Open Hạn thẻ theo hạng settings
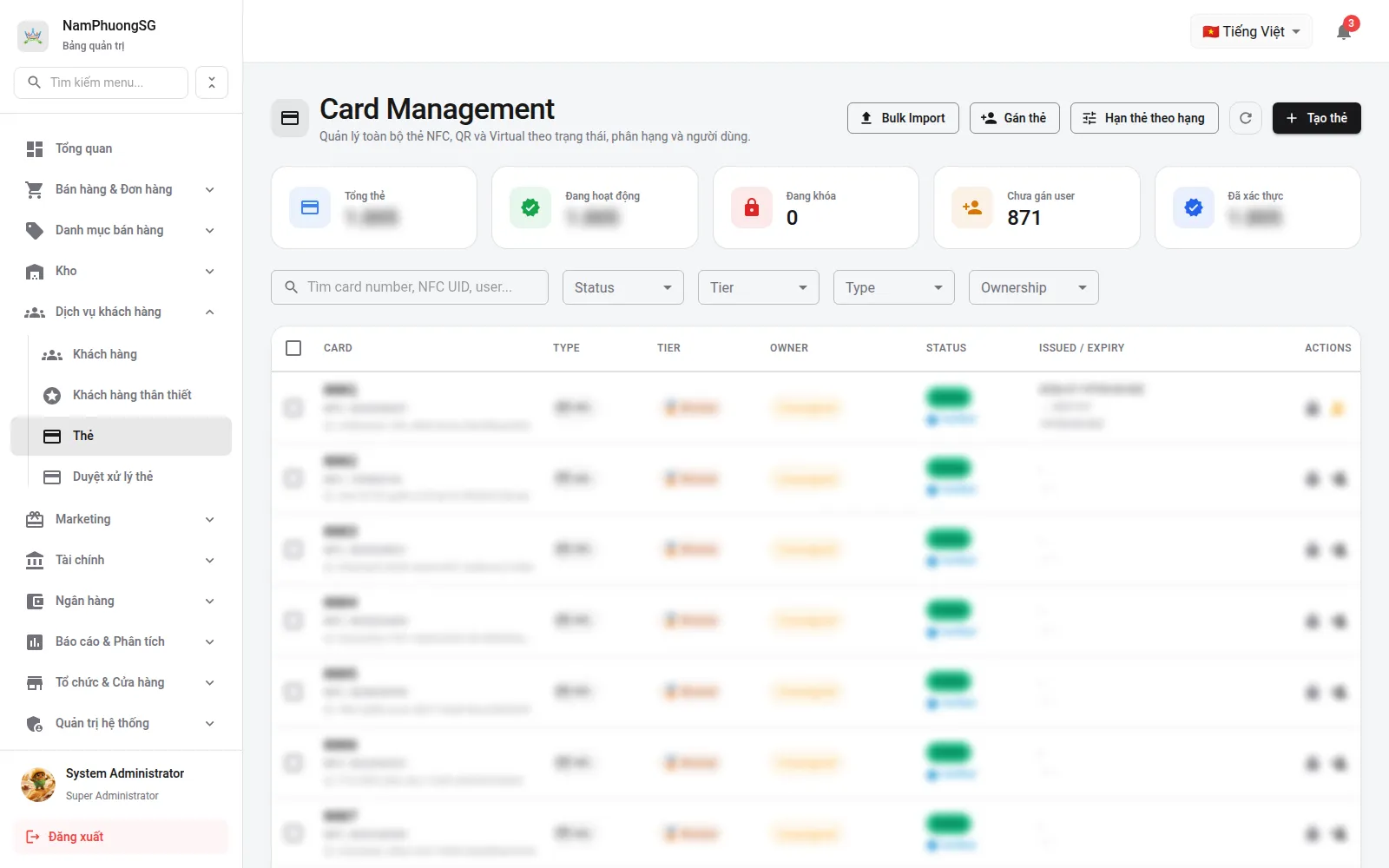 (x=1144, y=118)
